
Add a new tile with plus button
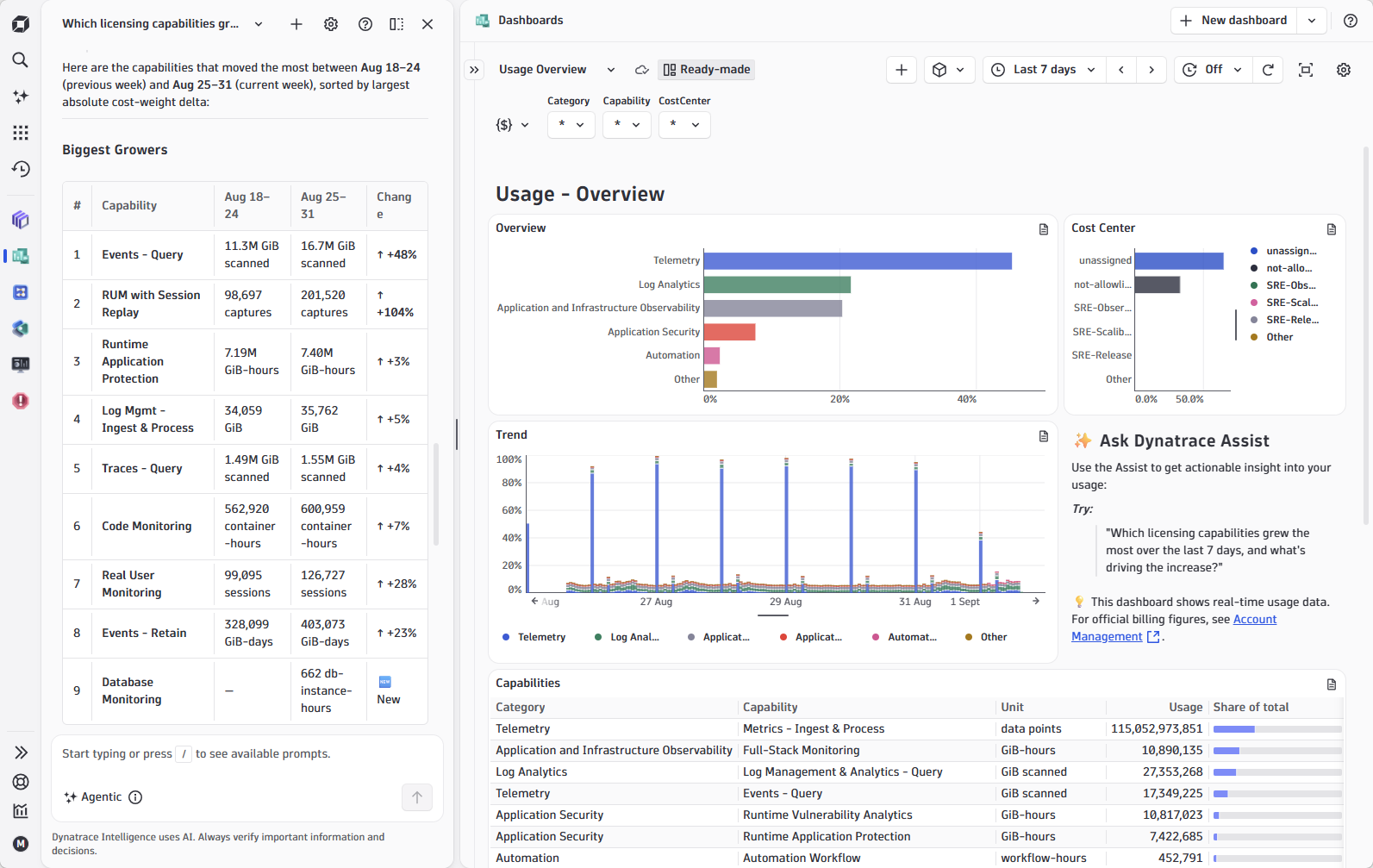click(x=902, y=70)
